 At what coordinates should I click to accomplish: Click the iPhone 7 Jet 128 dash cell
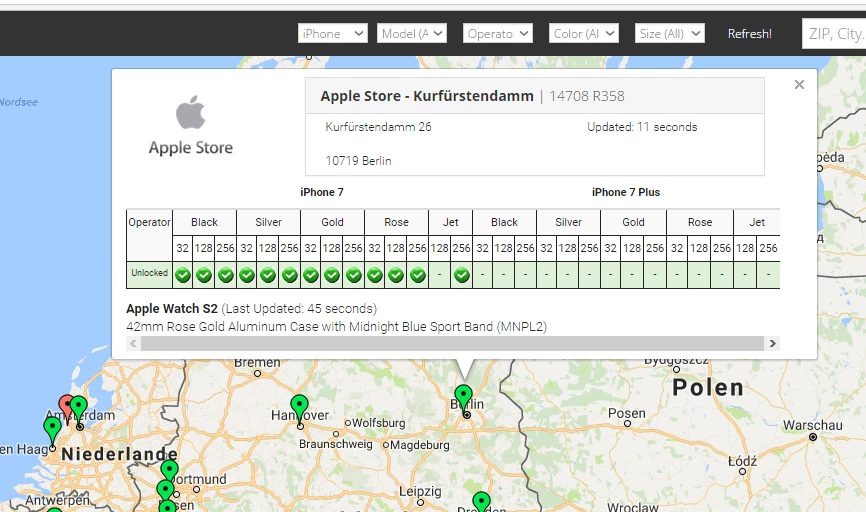(x=439, y=275)
